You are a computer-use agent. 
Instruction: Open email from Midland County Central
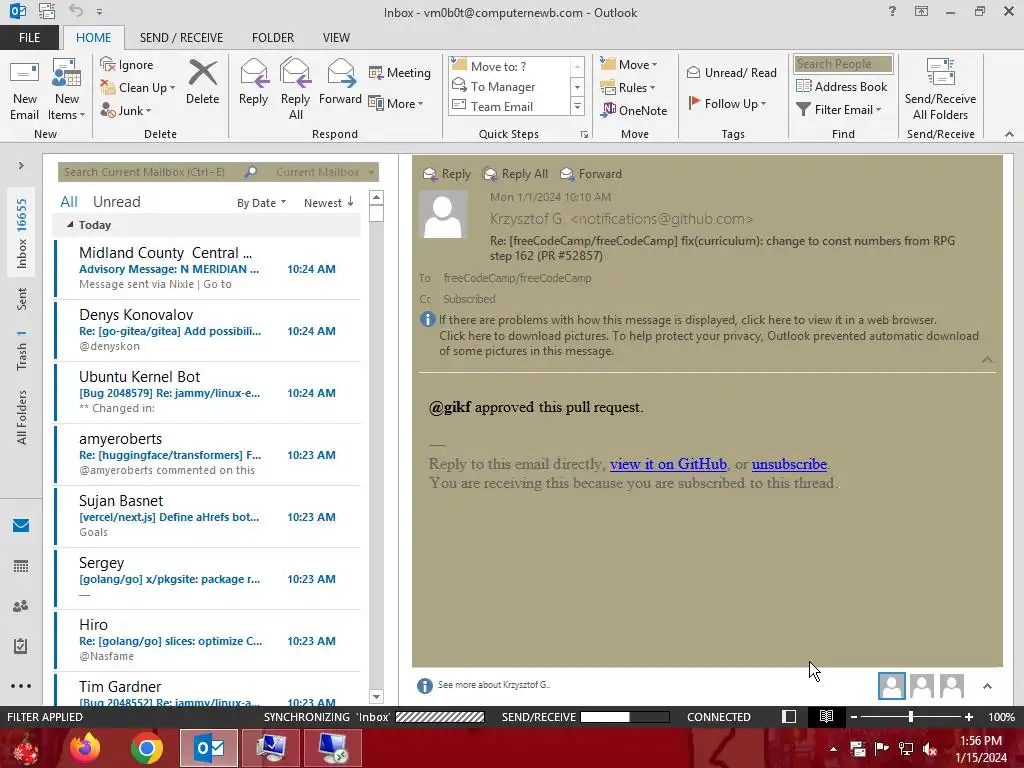(x=208, y=268)
